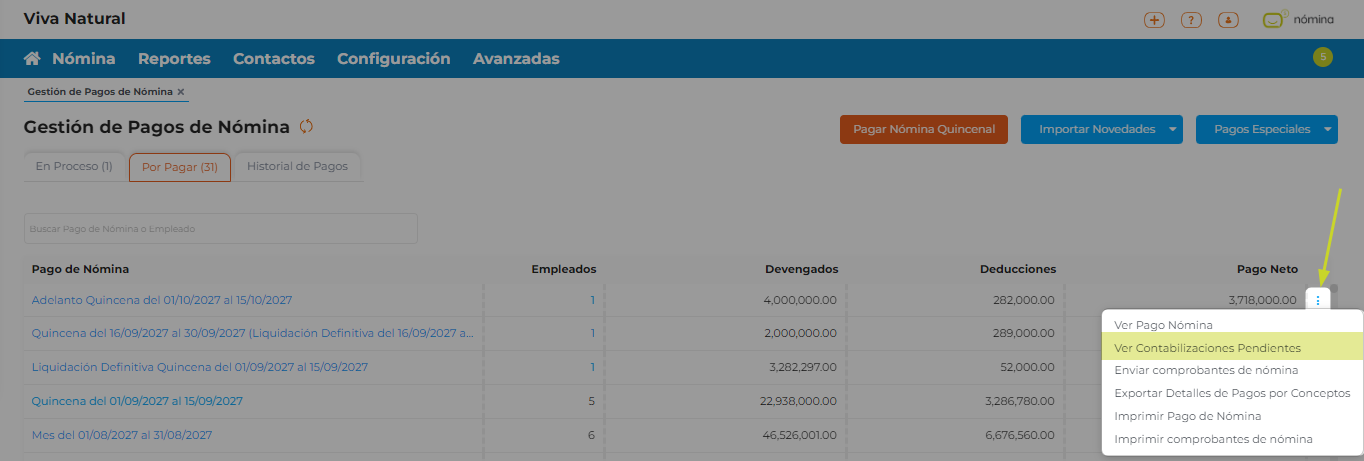Close the Gestión de Pagos de Nómina tab

[x=181, y=92]
